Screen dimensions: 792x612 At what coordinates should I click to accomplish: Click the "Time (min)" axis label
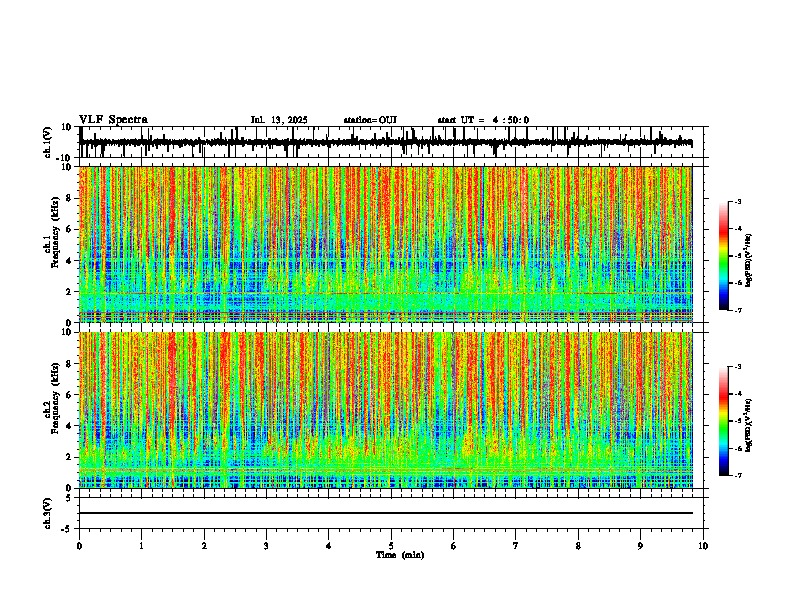(x=400, y=555)
